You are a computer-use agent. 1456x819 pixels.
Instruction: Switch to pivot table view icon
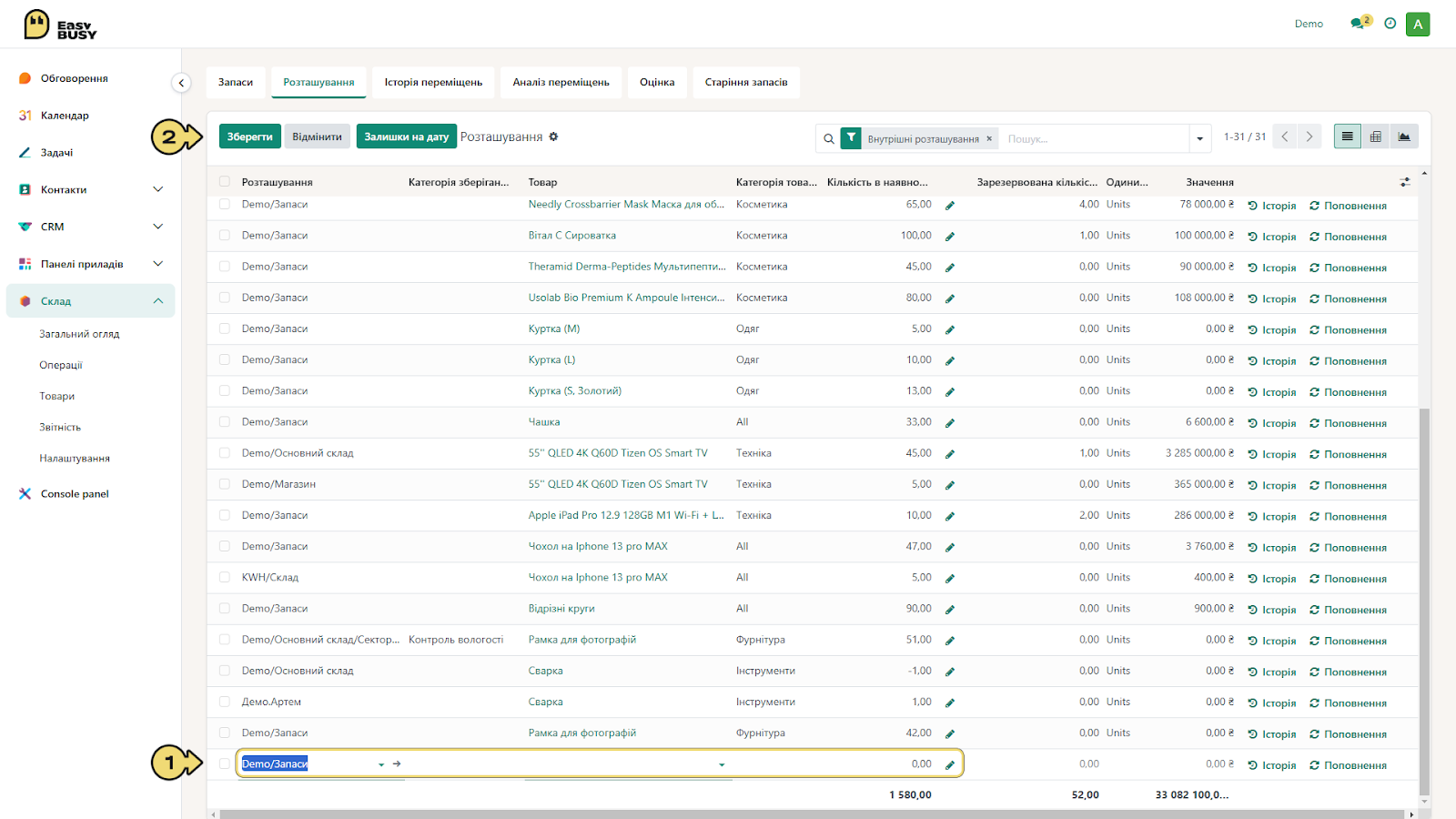(1376, 136)
